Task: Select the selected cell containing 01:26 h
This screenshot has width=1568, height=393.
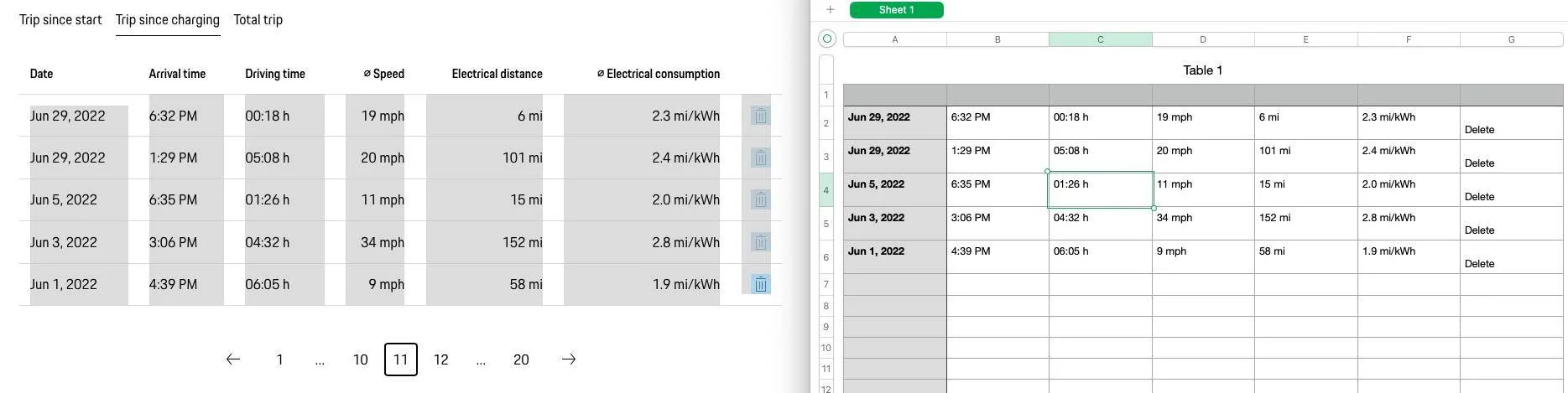Action: coord(1100,190)
